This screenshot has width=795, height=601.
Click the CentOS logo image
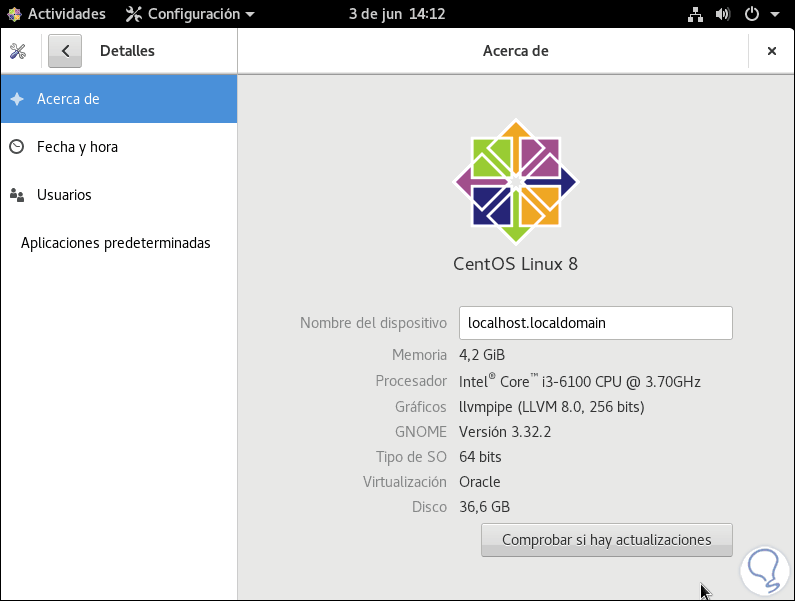516,182
